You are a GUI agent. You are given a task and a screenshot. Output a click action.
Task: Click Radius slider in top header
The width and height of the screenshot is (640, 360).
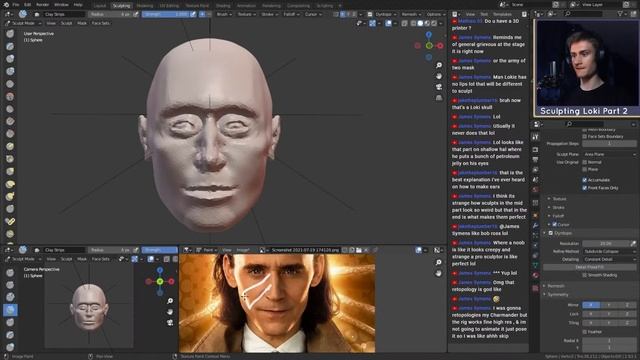click(x=110, y=14)
